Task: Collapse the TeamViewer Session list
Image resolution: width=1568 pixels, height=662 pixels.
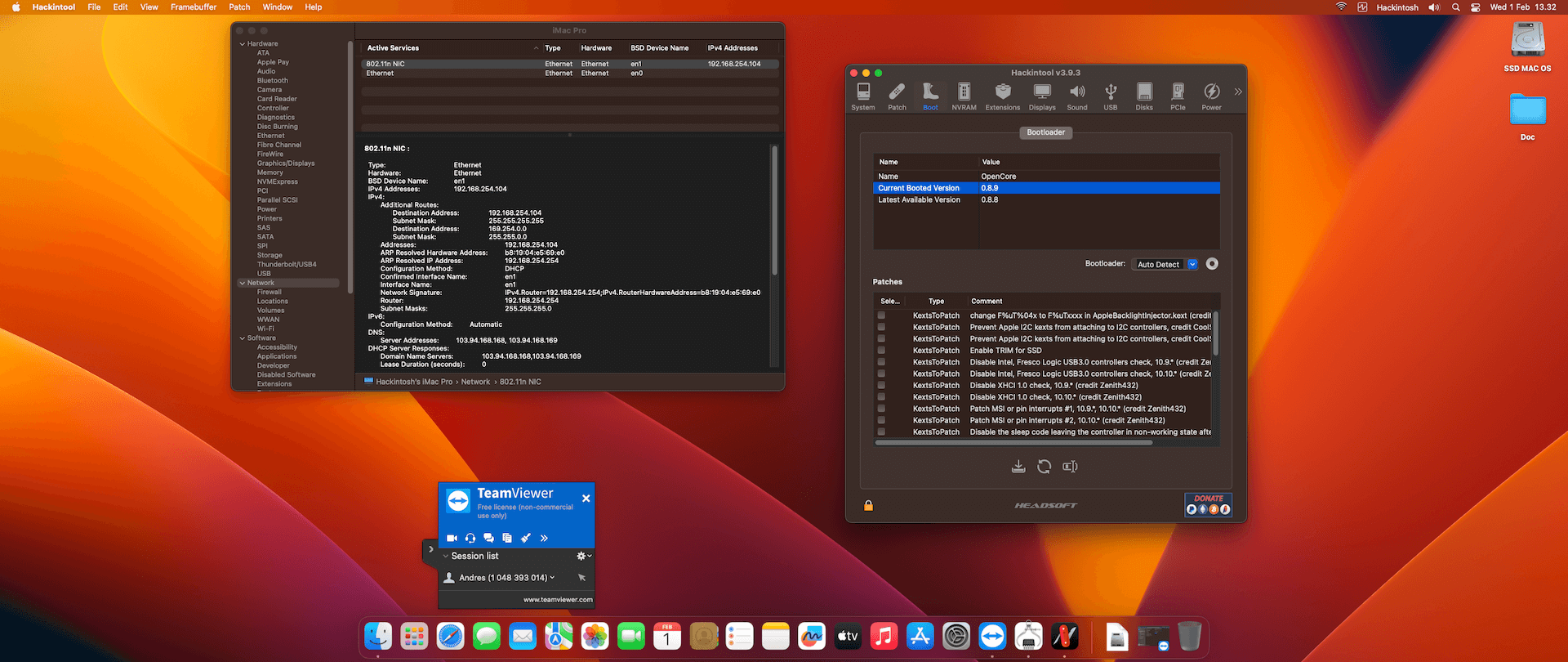Action: (x=446, y=556)
